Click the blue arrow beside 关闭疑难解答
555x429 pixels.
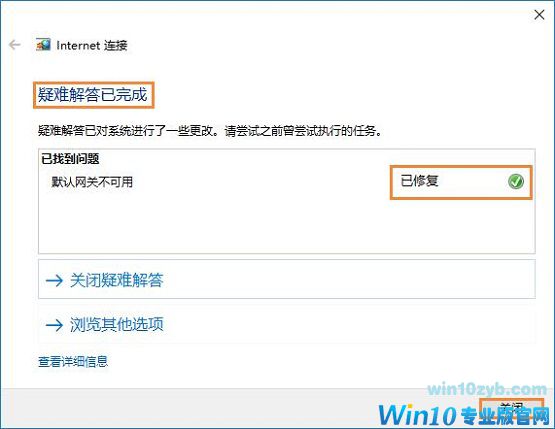[54, 280]
